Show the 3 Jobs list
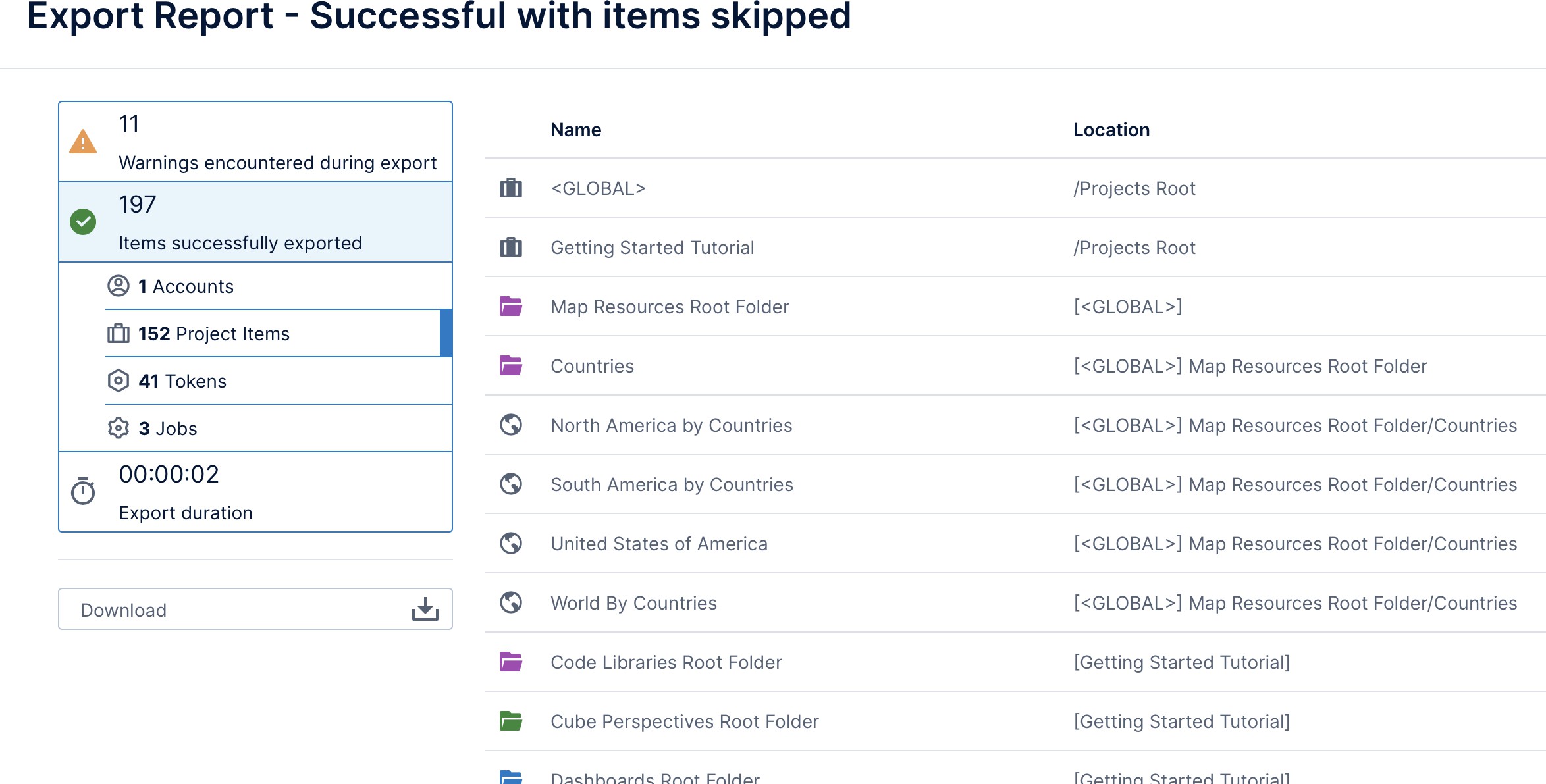This screenshot has width=1546, height=784. pyautogui.click(x=167, y=429)
